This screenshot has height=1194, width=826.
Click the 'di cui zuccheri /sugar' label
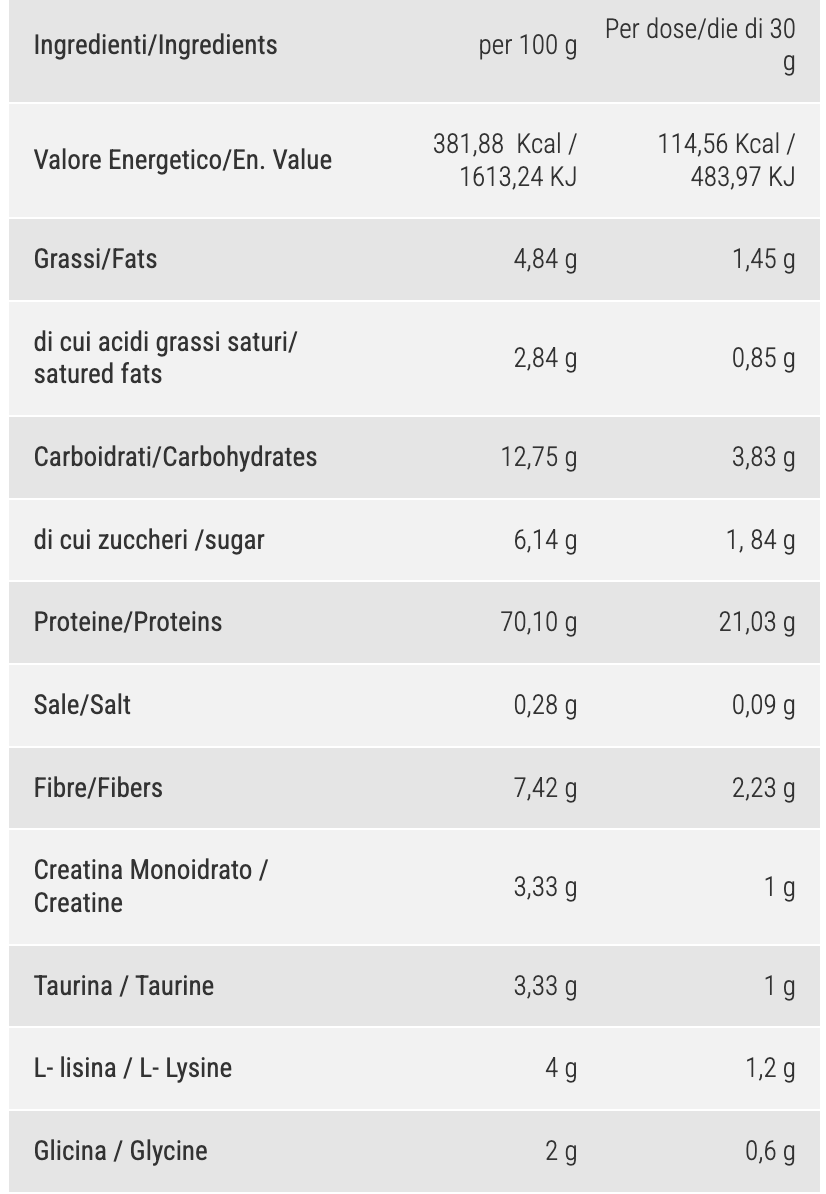(149, 540)
